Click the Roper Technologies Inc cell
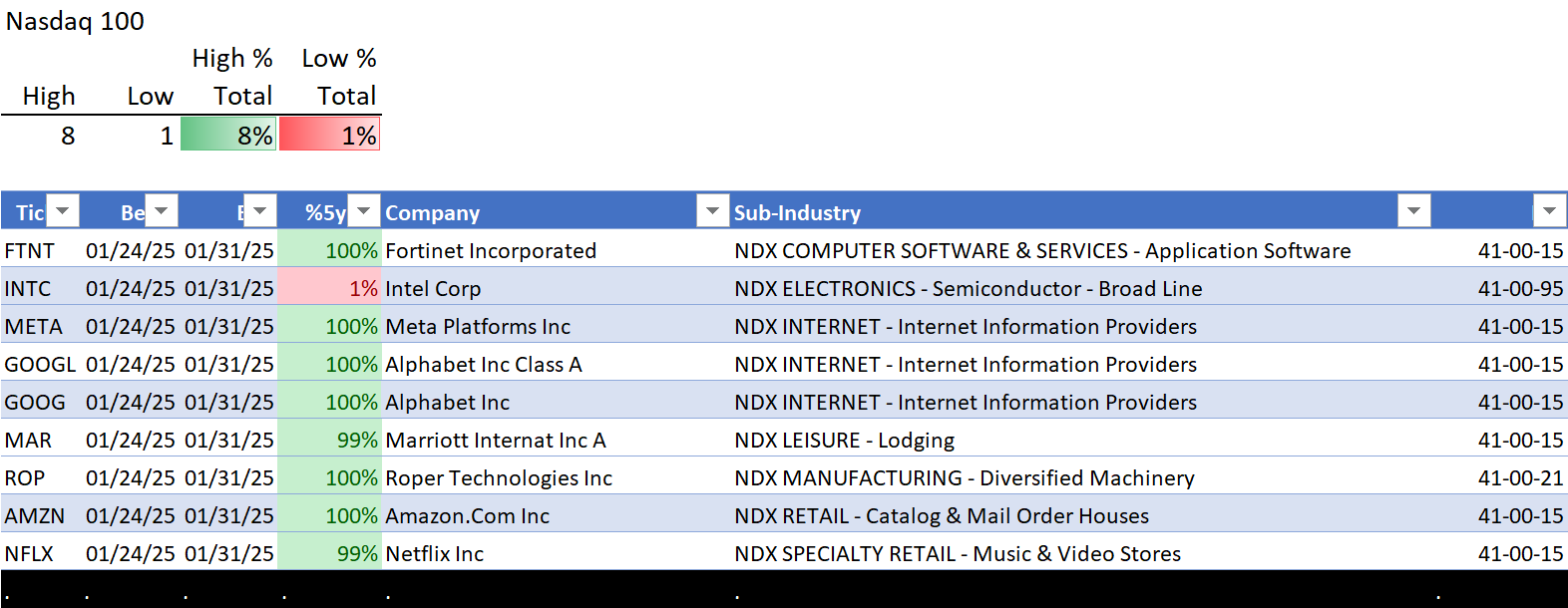The width and height of the screenshot is (1568, 608). click(x=499, y=477)
